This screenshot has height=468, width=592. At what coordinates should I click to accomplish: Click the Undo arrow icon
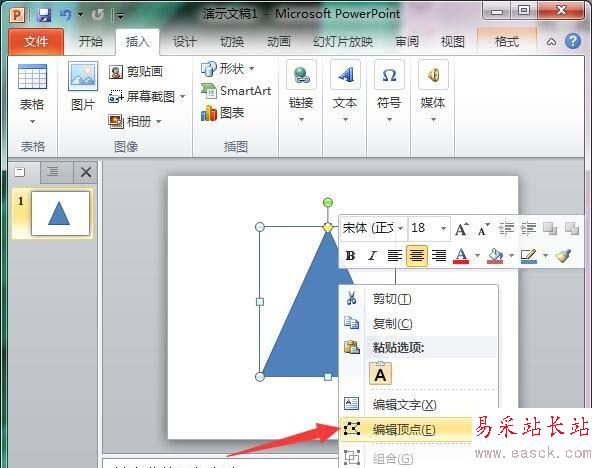[66, 15]
